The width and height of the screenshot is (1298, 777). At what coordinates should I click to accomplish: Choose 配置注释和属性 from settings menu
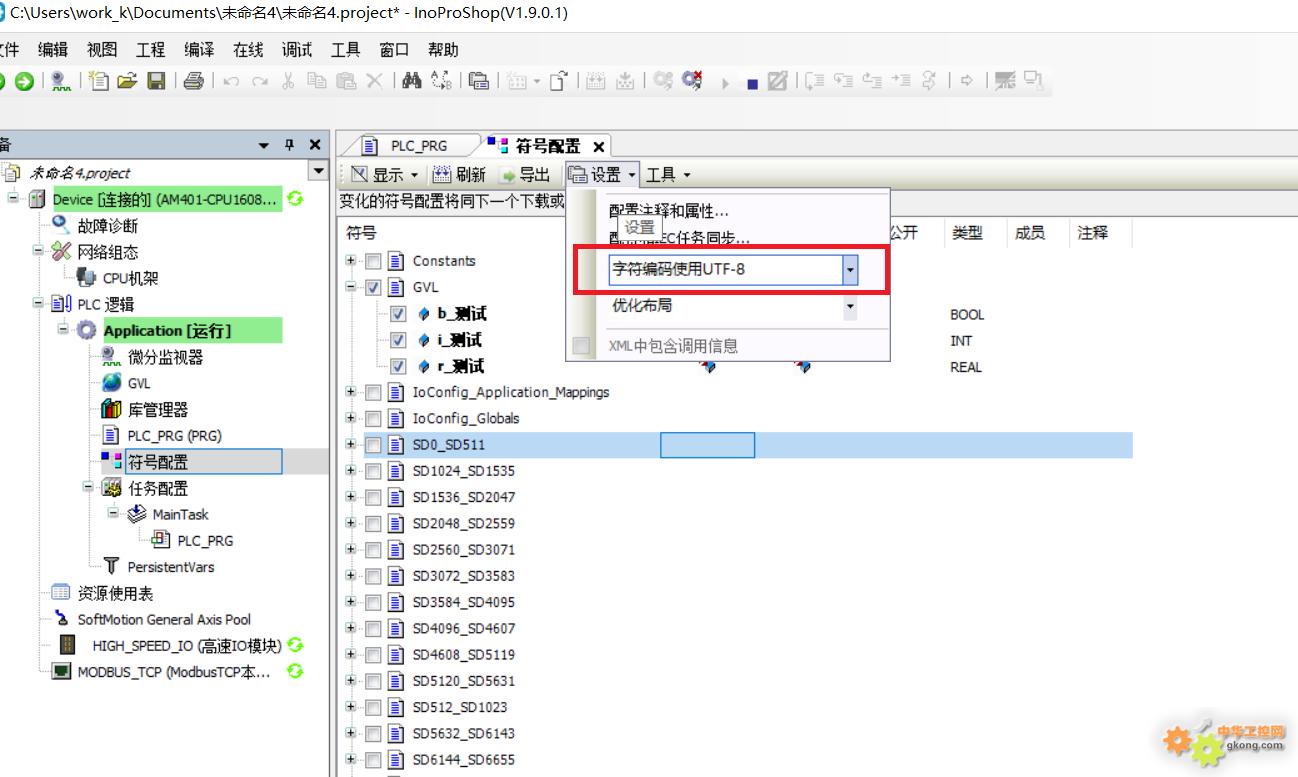(x=669, y=211)
